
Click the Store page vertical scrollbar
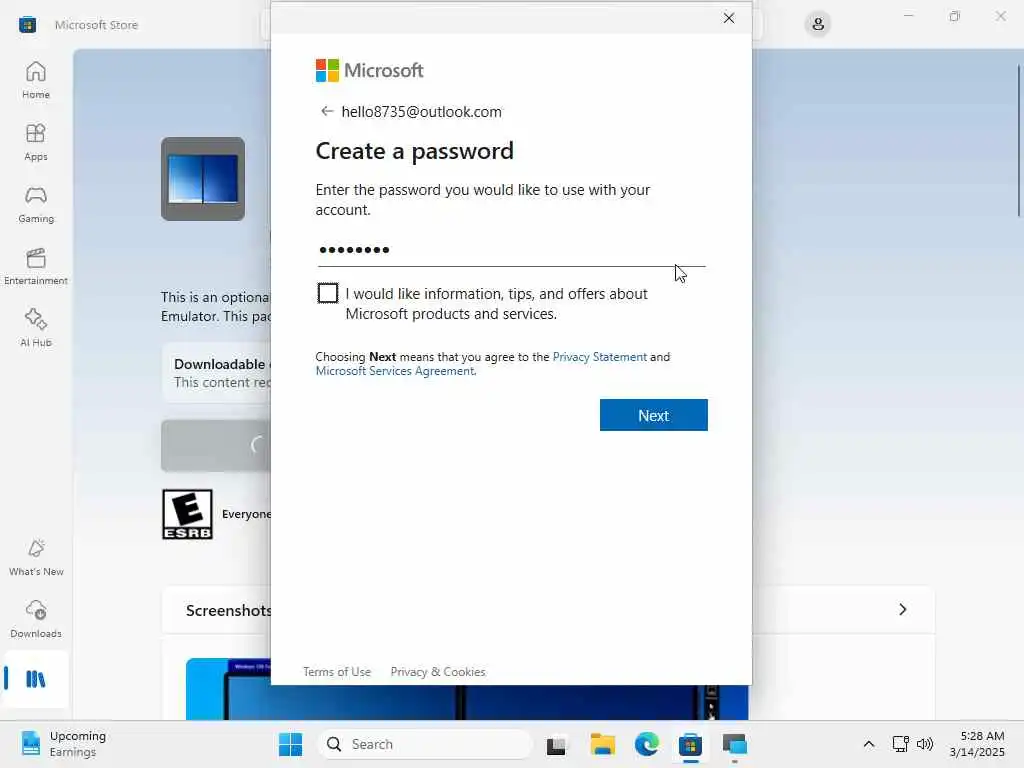[x=1019, y=140]
